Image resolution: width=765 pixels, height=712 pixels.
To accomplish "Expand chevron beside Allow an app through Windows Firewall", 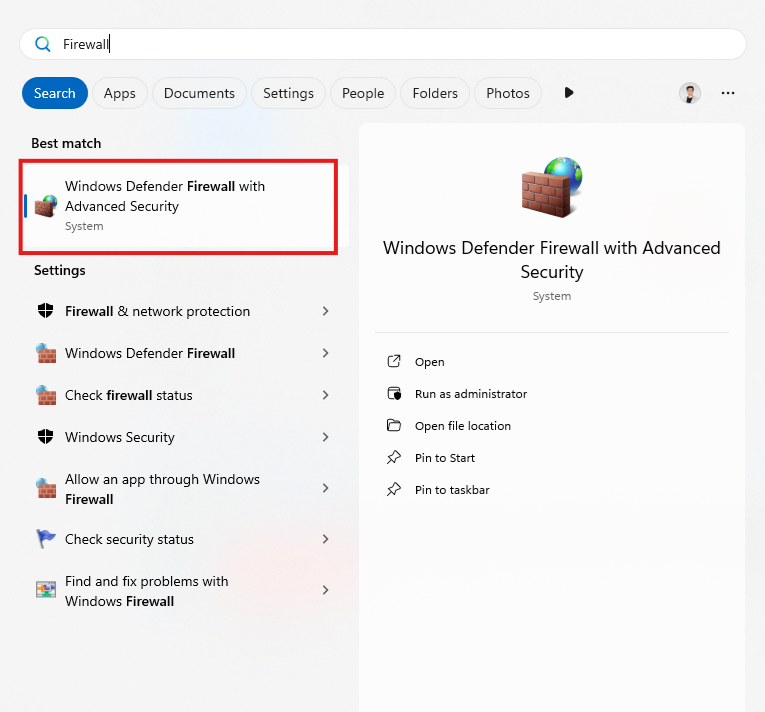I will (x=325, y=488).
